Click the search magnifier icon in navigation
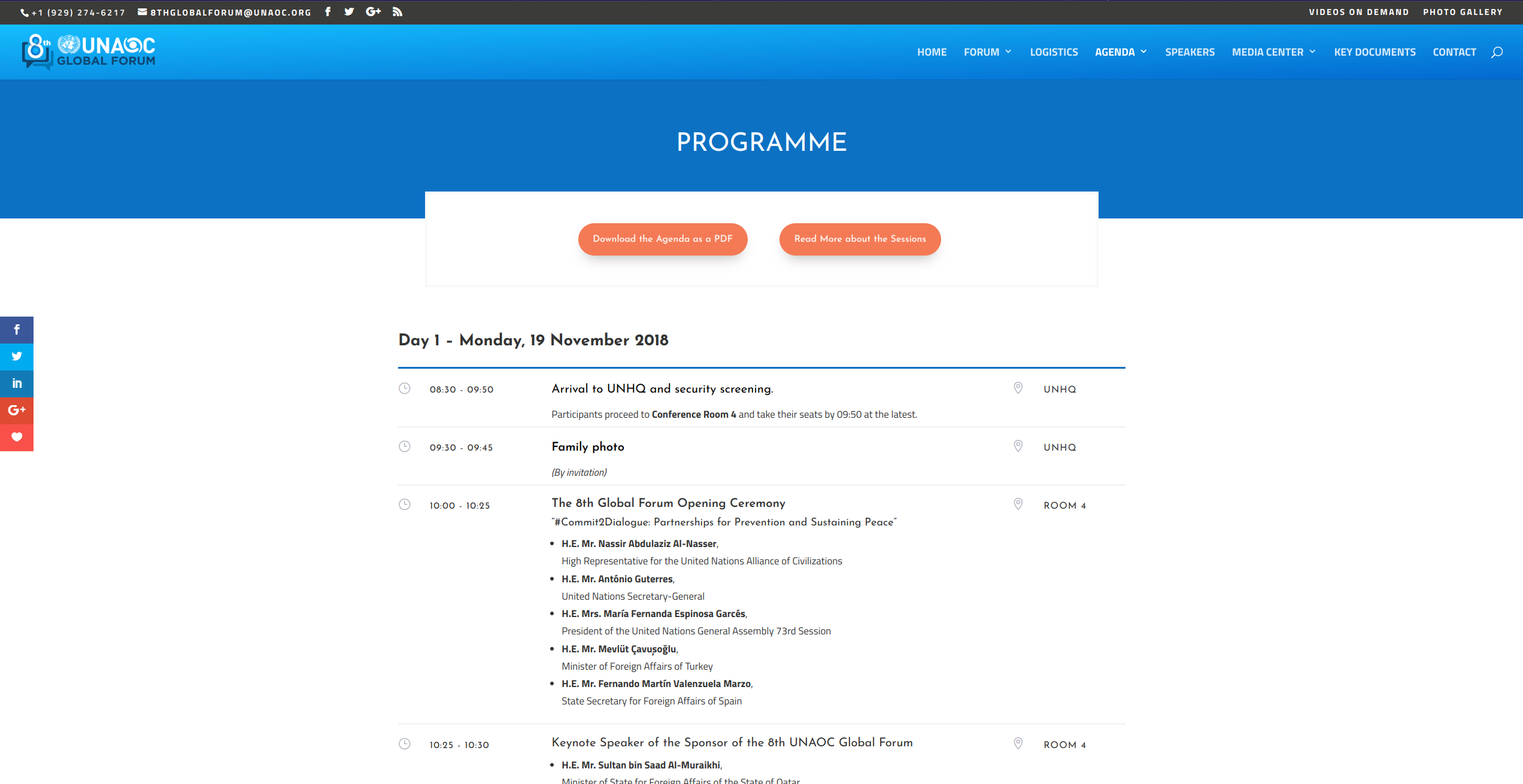1523x784 pixels. tap(1497, 53)
